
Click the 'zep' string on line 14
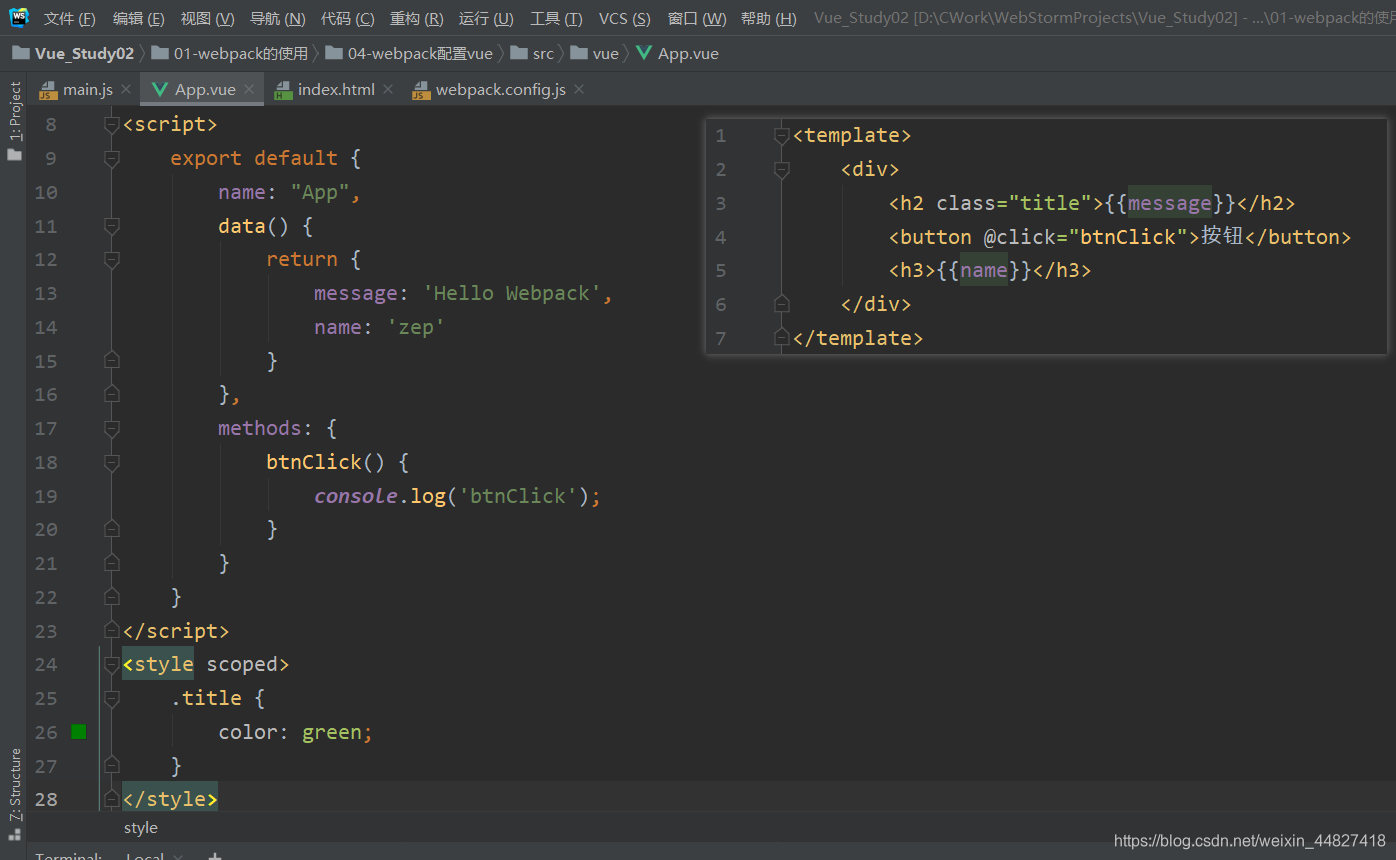pos(416,327)
